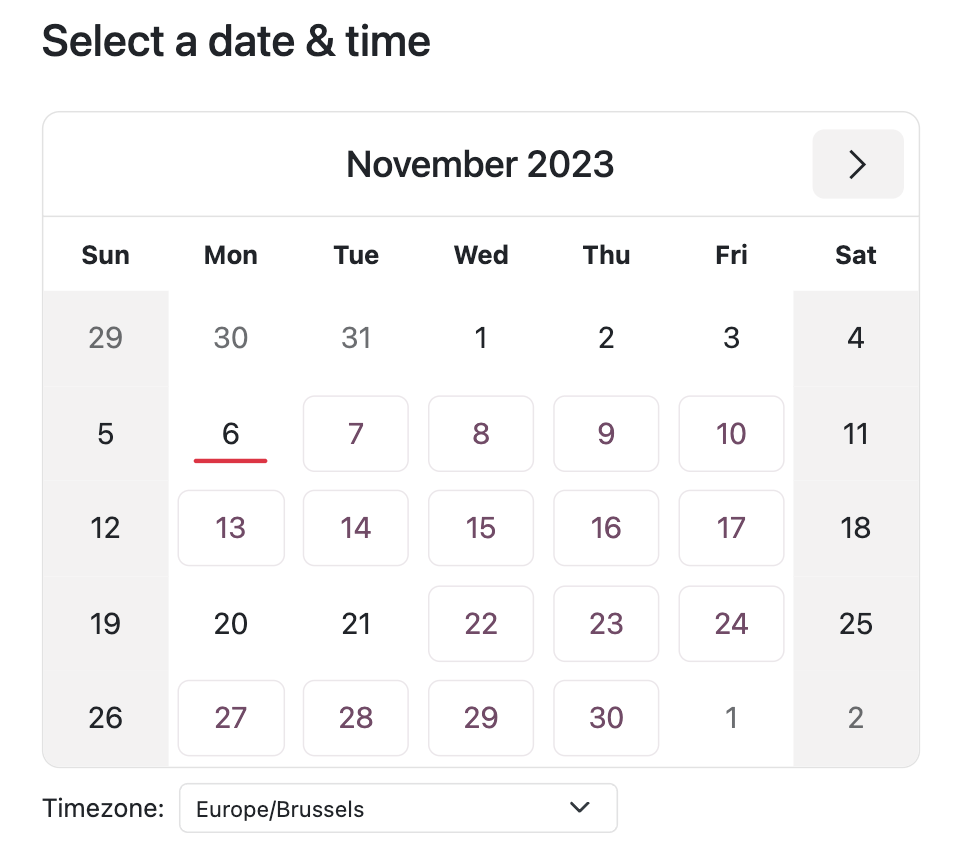Viewport: 976px width, 852px height.
Task: Select Wednesday November 22
Action: click(x=481, y=624)
